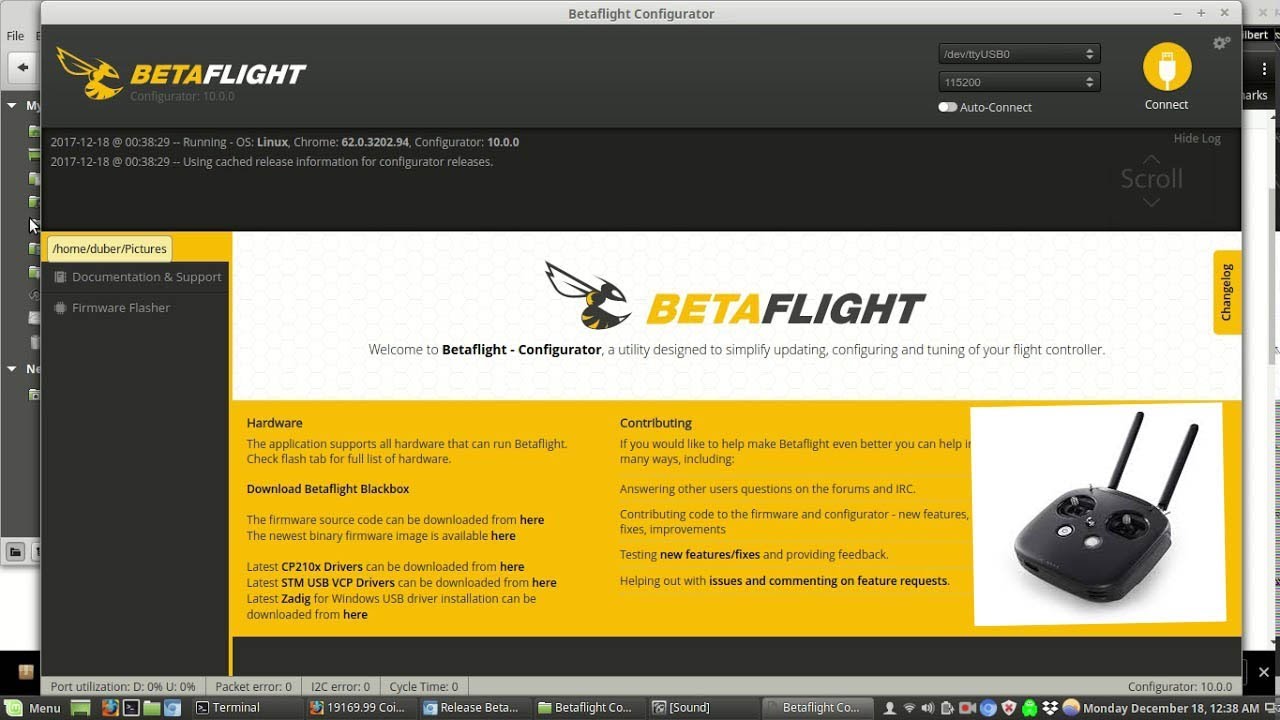Open the /dev/ttyUSB0 port dropdown
This screenshot has width=1280, height=720.
tap(1019, 54)
